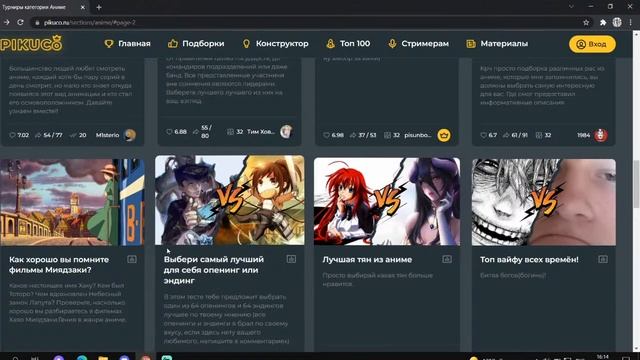640x360 pixels.
Task: Open title Топ вайфу всех времён!
Action: click(529, 260)
